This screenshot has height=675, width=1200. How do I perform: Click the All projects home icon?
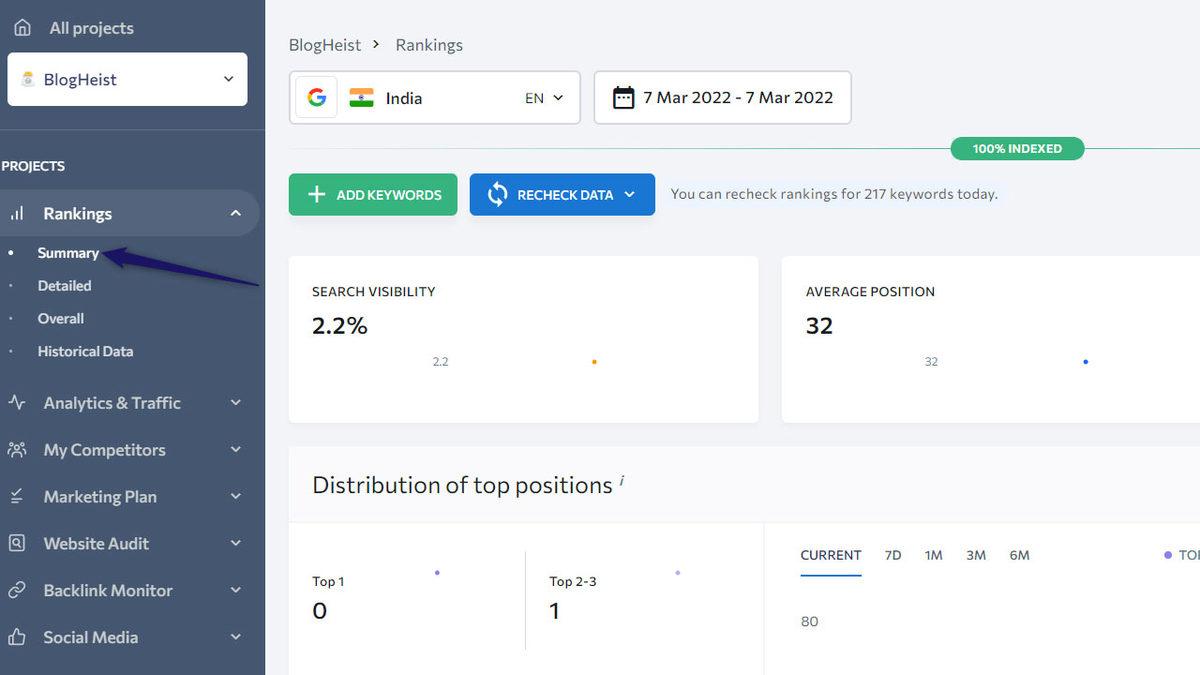(21, 28)
